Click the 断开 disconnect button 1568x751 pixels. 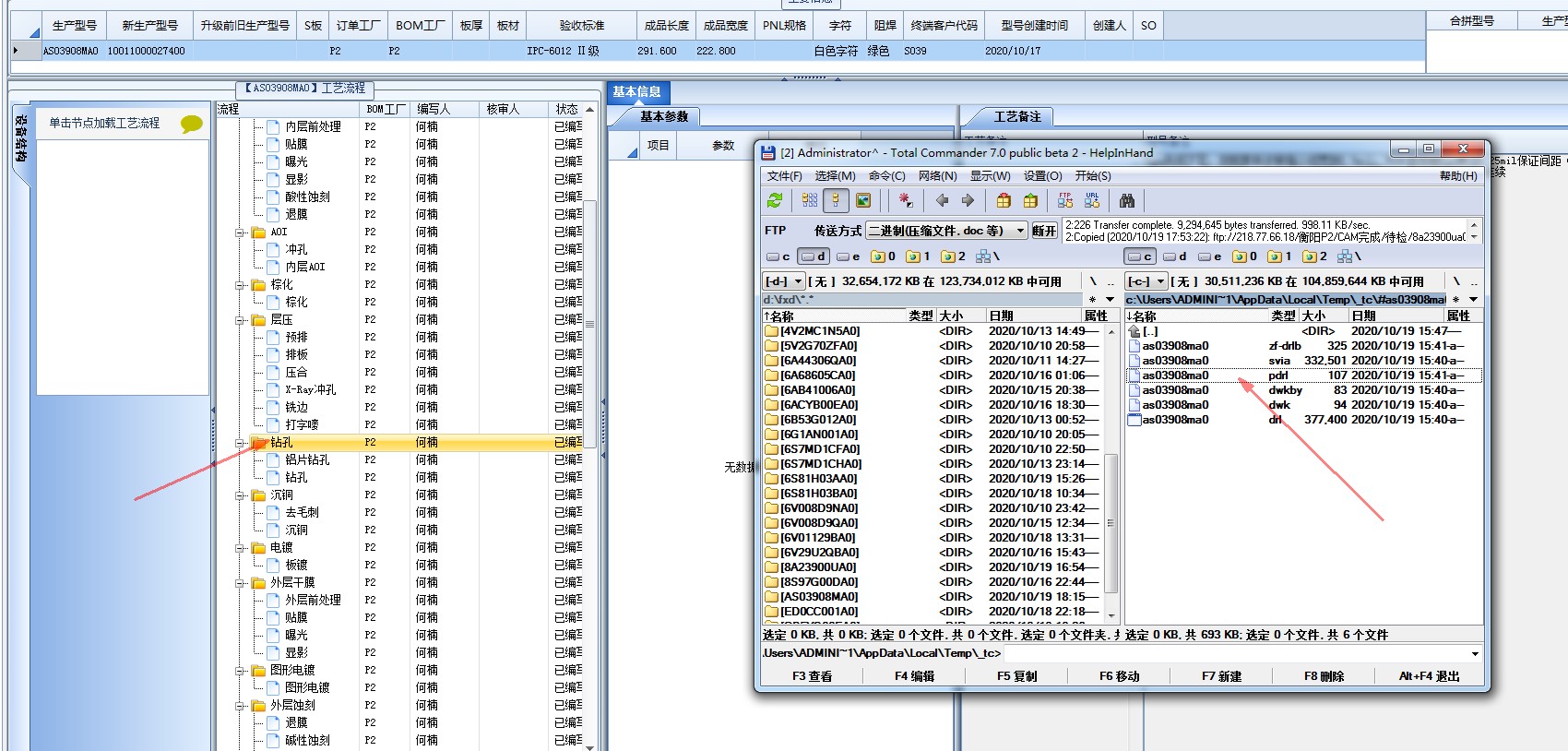tap(1043, 231)
